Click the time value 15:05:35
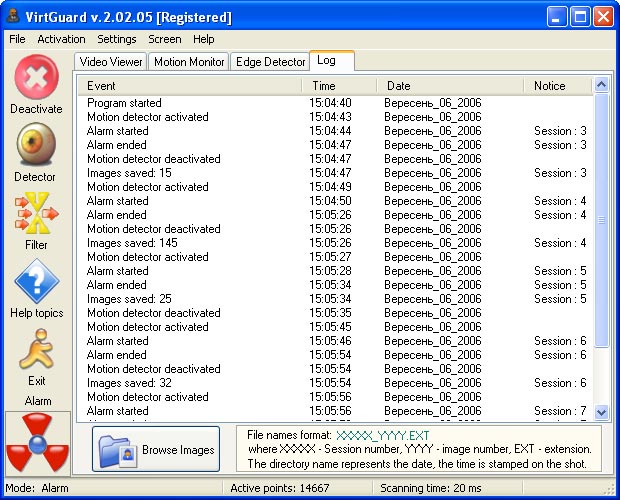Image resolution: width=620 pixels, height=500 pixels. tap(330, 313)
